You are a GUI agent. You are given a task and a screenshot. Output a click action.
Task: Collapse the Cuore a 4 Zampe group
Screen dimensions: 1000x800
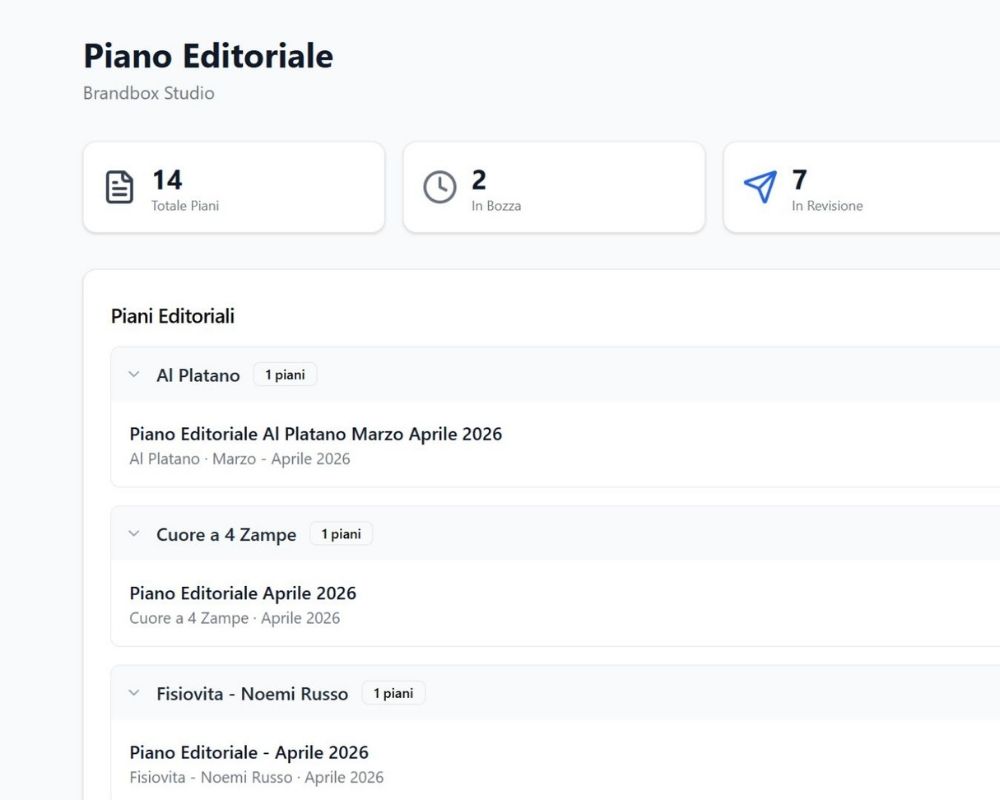pos(133,533)
